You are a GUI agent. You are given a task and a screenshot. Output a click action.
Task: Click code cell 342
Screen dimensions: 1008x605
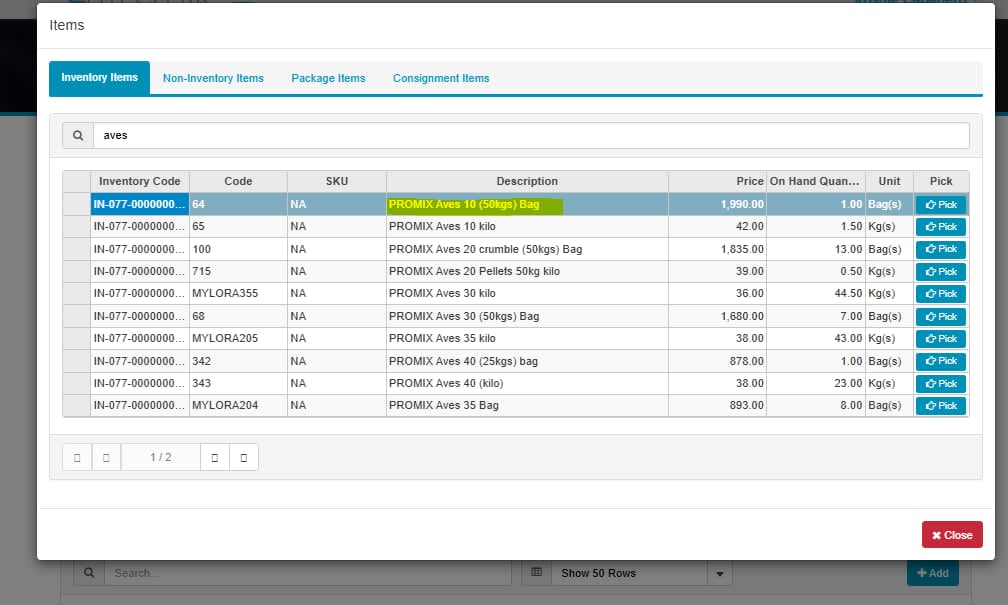click(238, 361)
